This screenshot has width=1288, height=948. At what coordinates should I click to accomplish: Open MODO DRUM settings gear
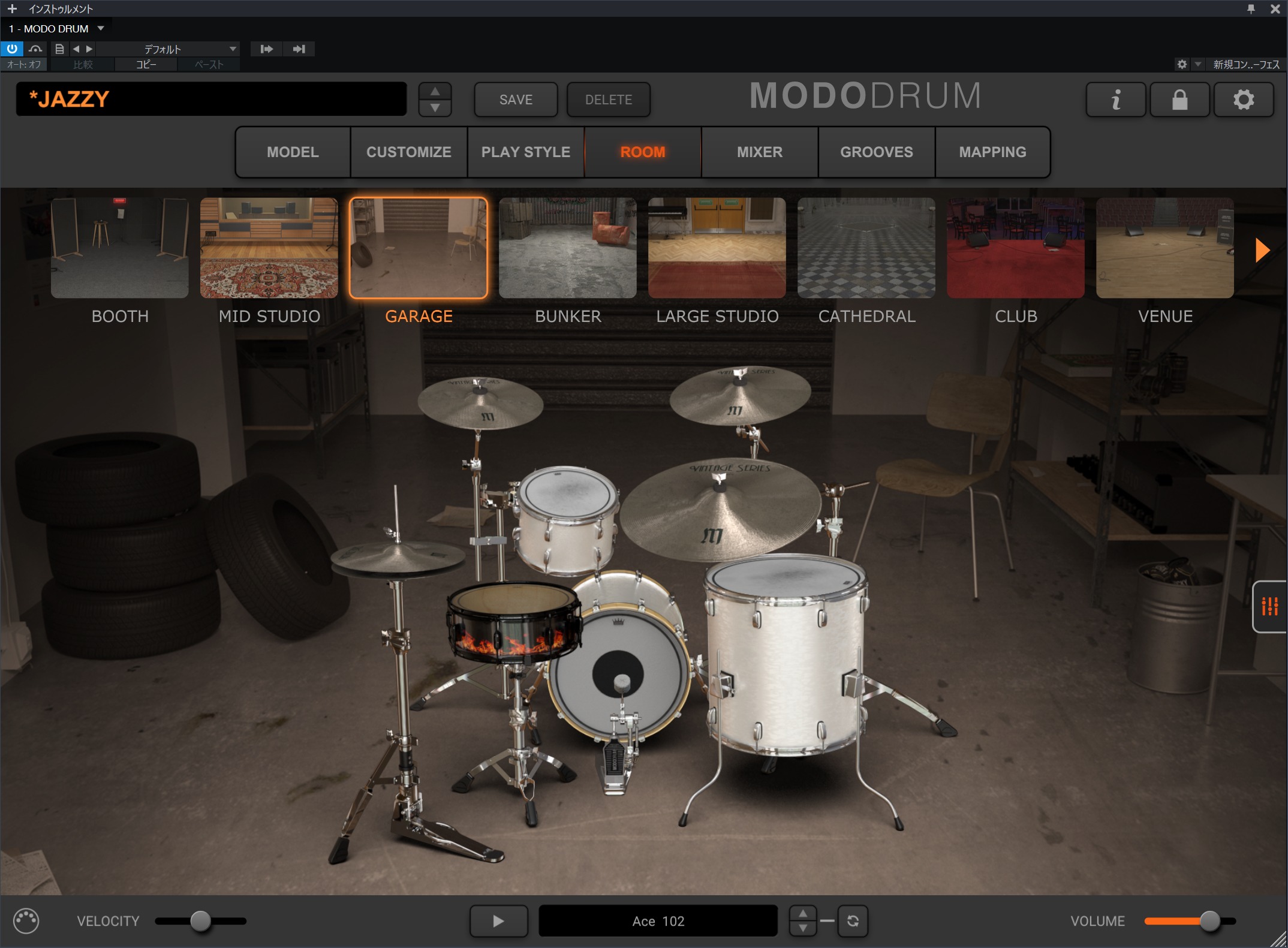pyautogui.click(x=1244, y=100)
